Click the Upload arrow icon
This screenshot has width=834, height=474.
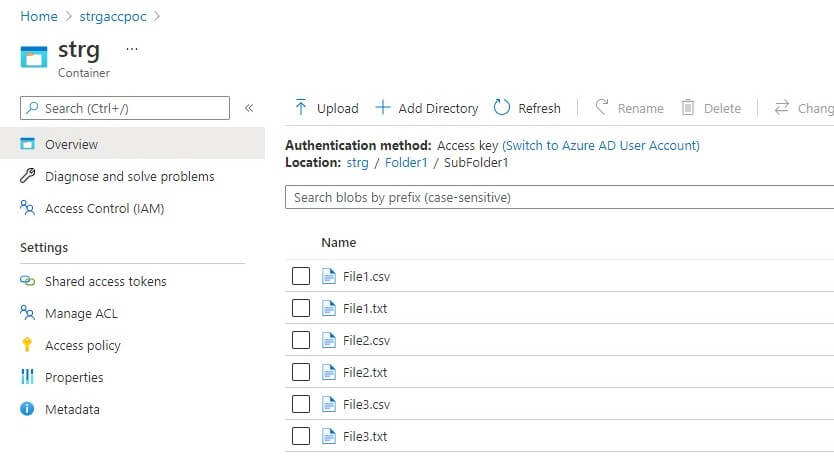tap(301, 108)
